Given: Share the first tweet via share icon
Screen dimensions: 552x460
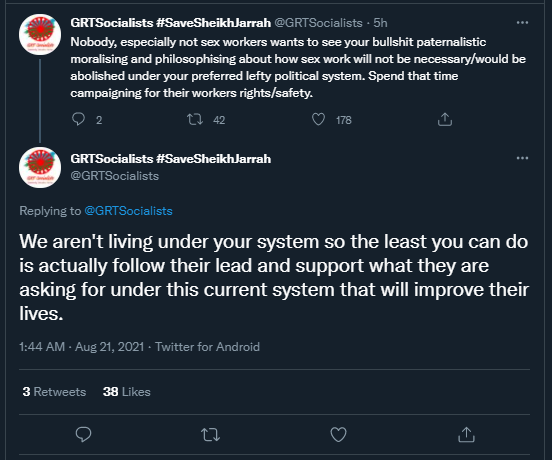Looking at the screenshot, I should (445, 119).
